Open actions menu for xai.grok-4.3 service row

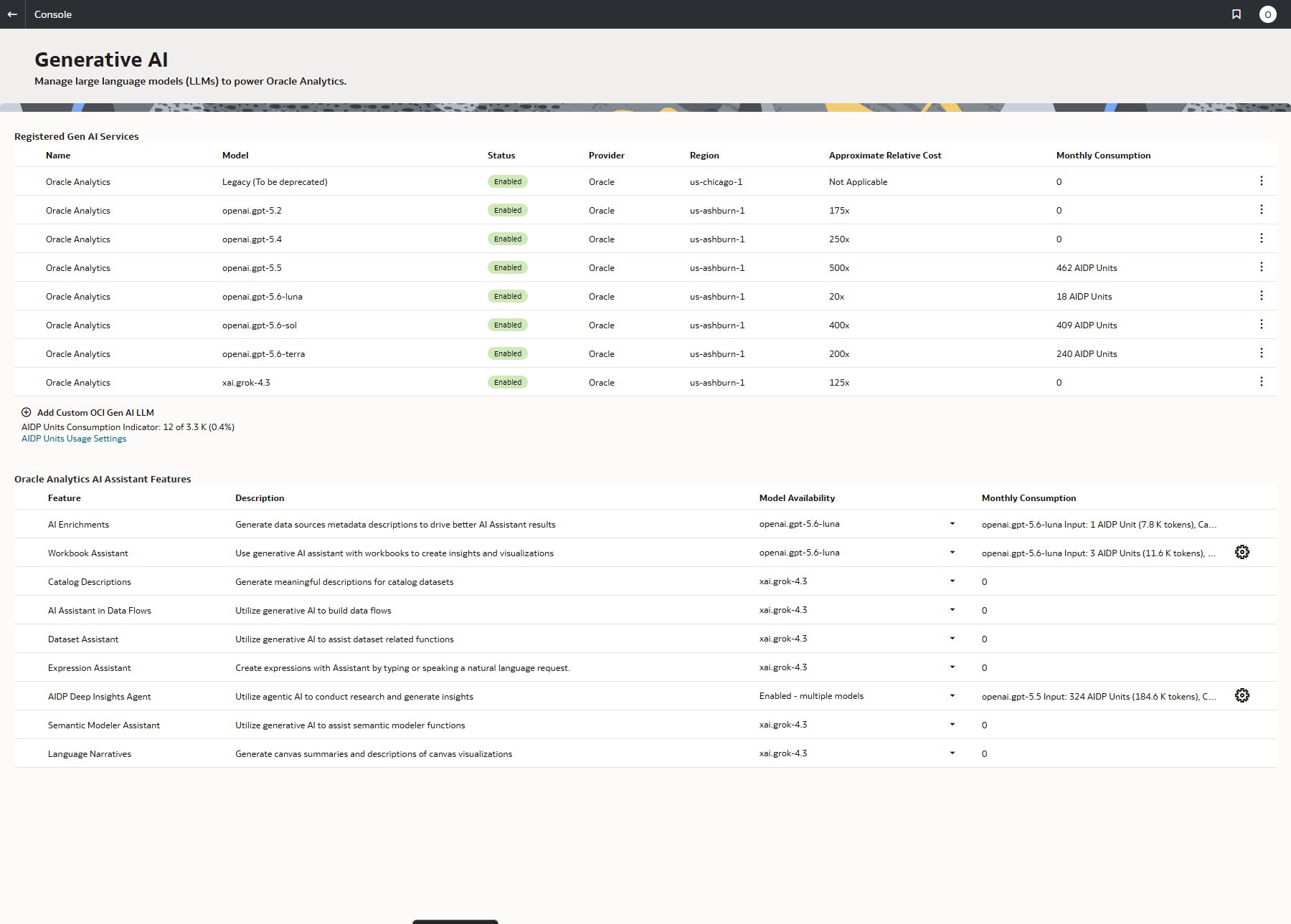pos(1262,382)
